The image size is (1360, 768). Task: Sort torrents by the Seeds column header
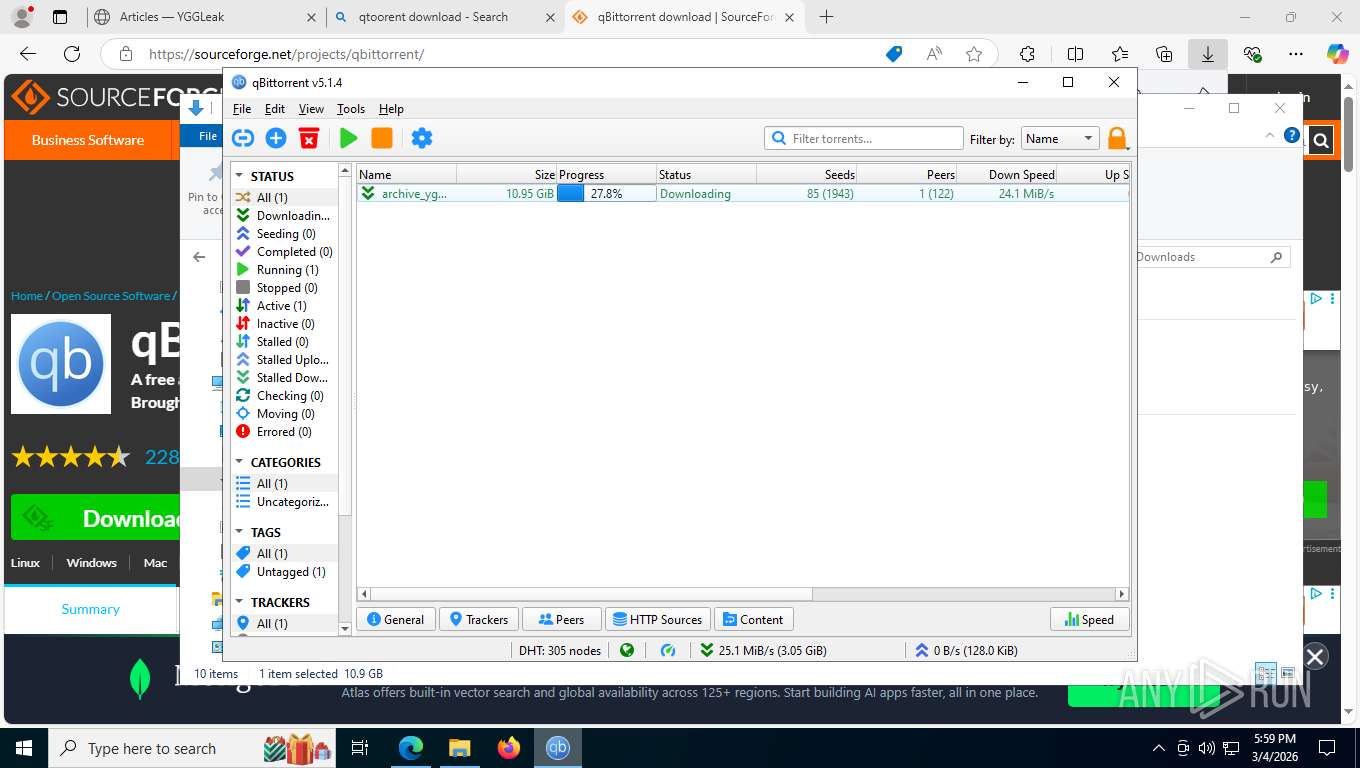click(807, 175)
